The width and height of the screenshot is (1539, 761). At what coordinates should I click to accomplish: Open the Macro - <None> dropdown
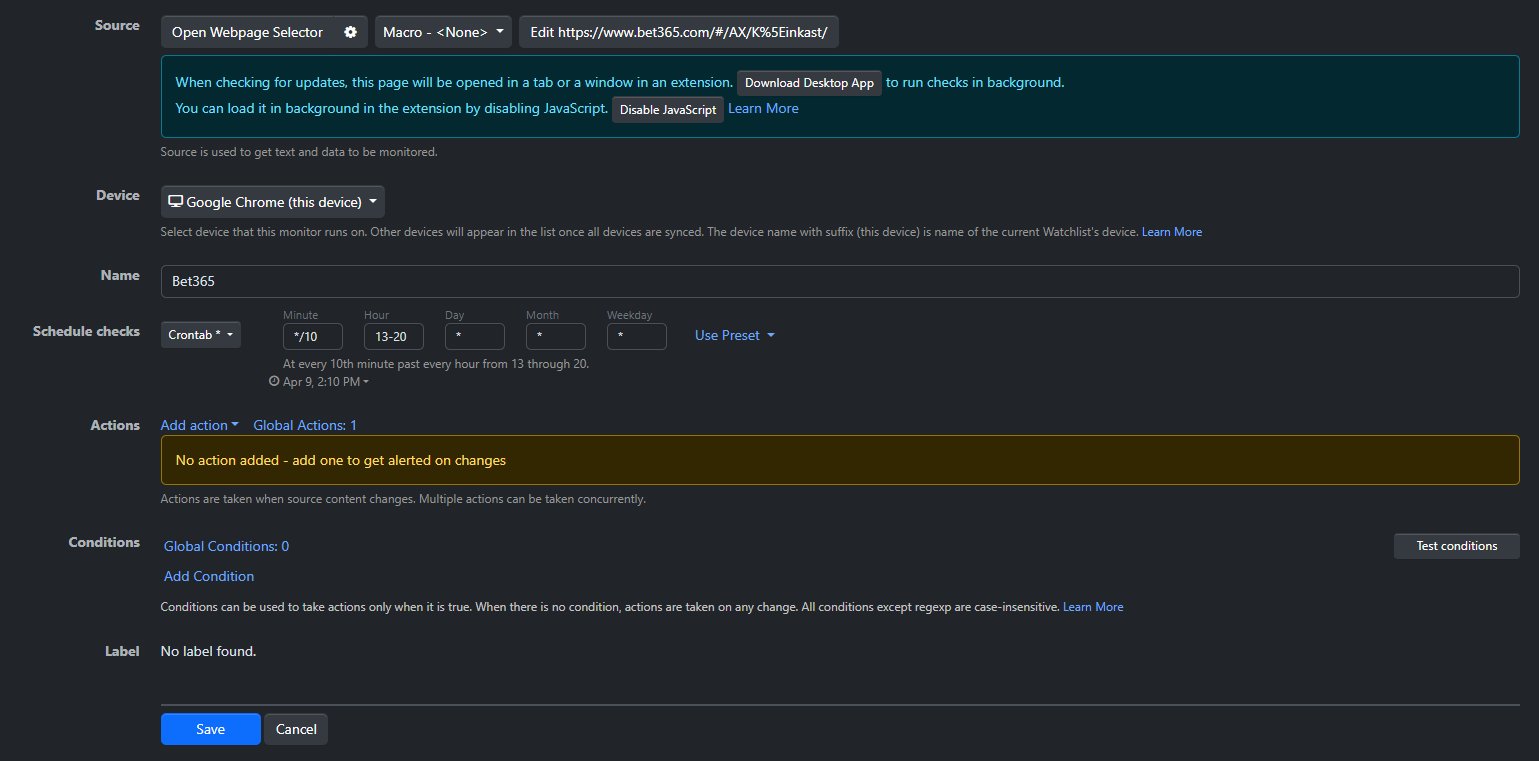[x=443, y=32]
